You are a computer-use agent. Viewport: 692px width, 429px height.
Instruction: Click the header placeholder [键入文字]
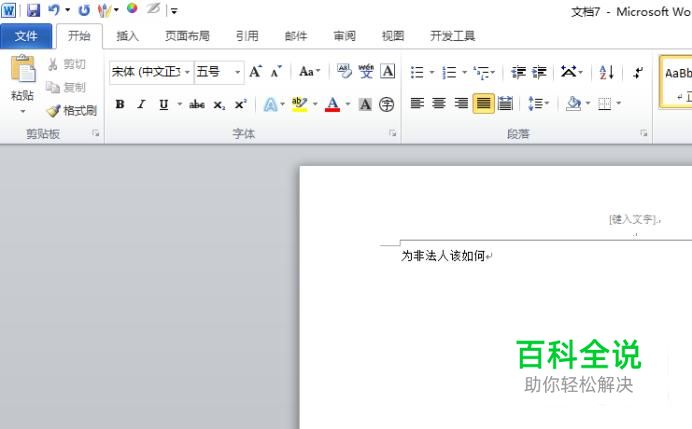(634, 219)
